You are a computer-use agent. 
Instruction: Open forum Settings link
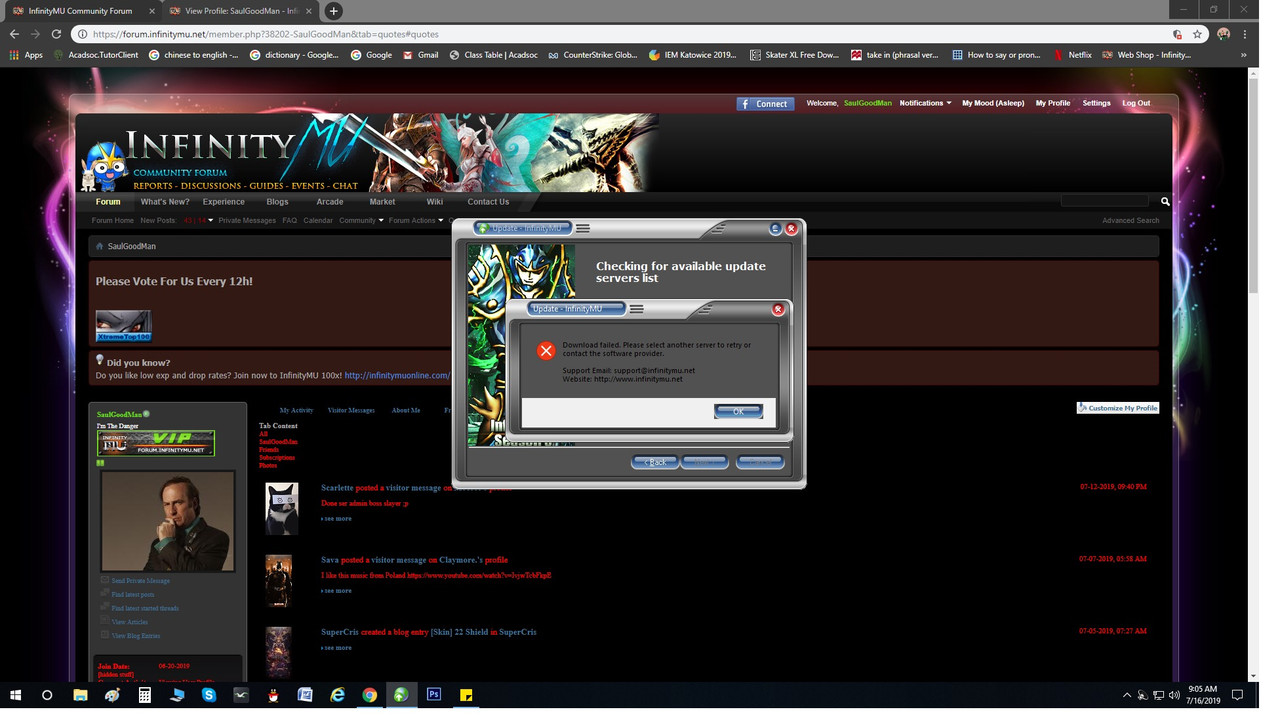click(1096, 103)
